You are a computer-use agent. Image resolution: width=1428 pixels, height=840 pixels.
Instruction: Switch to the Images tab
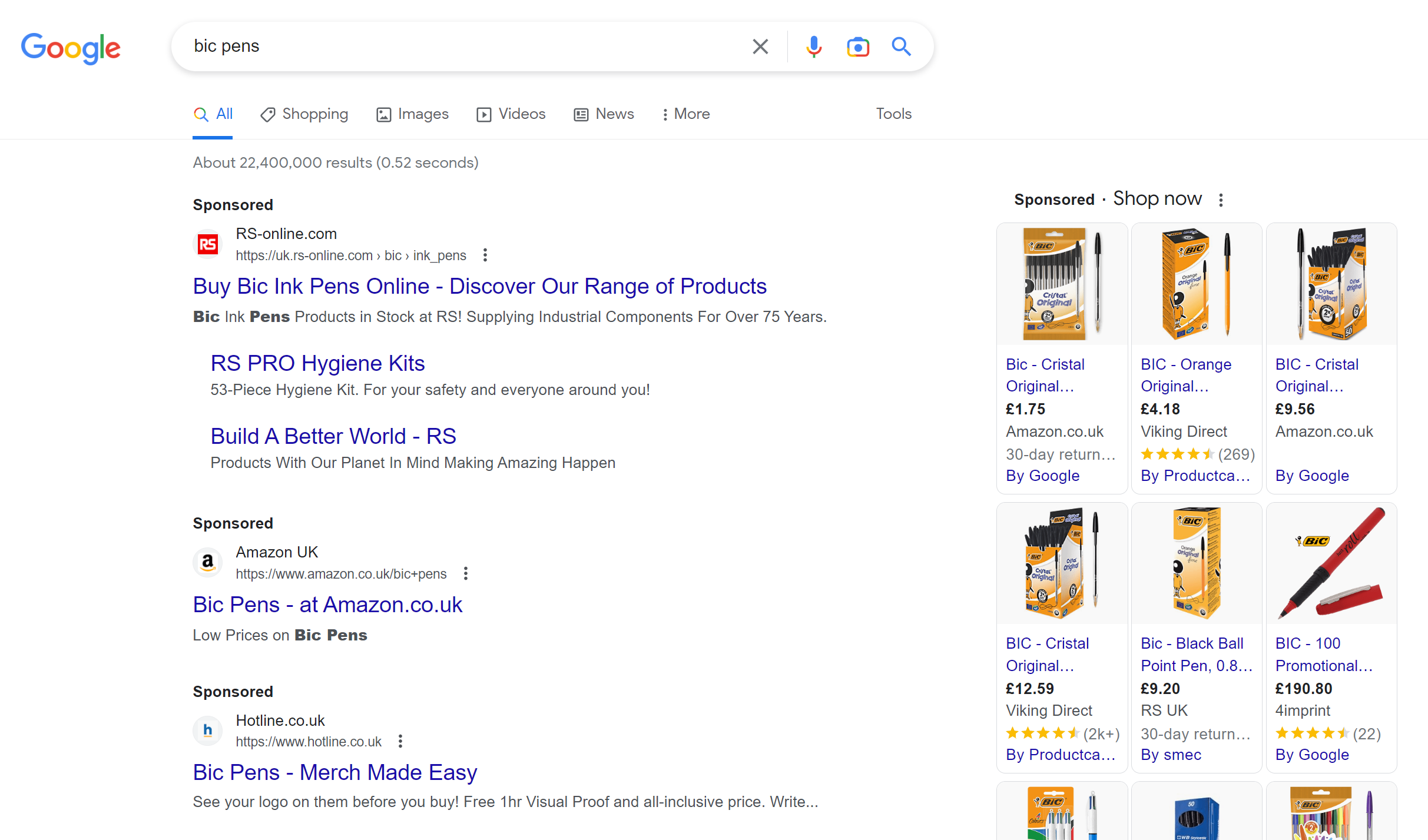point(412,114)
